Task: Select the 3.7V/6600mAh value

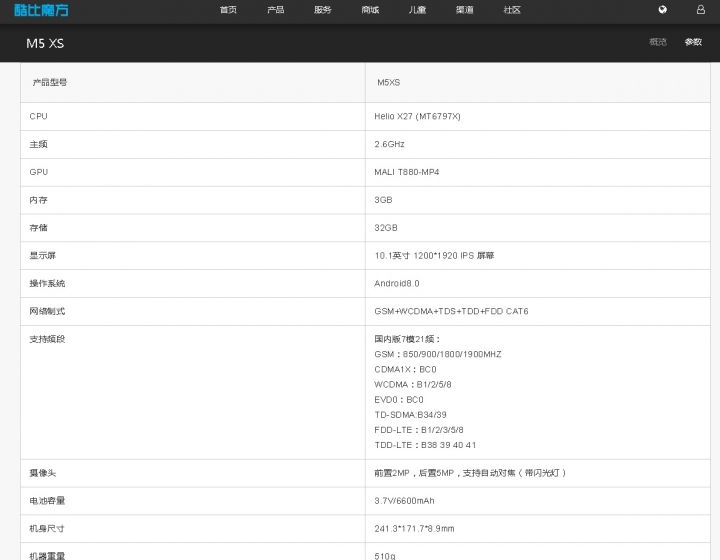Action: [404, 501]
